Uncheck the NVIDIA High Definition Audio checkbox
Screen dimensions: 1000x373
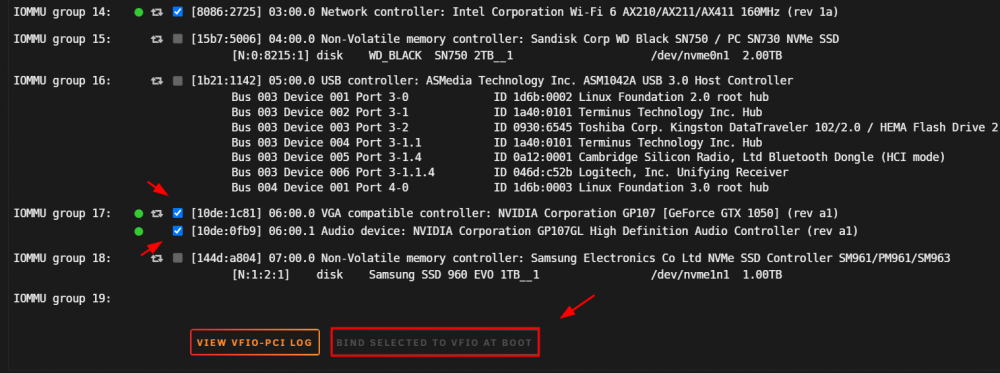178,231
